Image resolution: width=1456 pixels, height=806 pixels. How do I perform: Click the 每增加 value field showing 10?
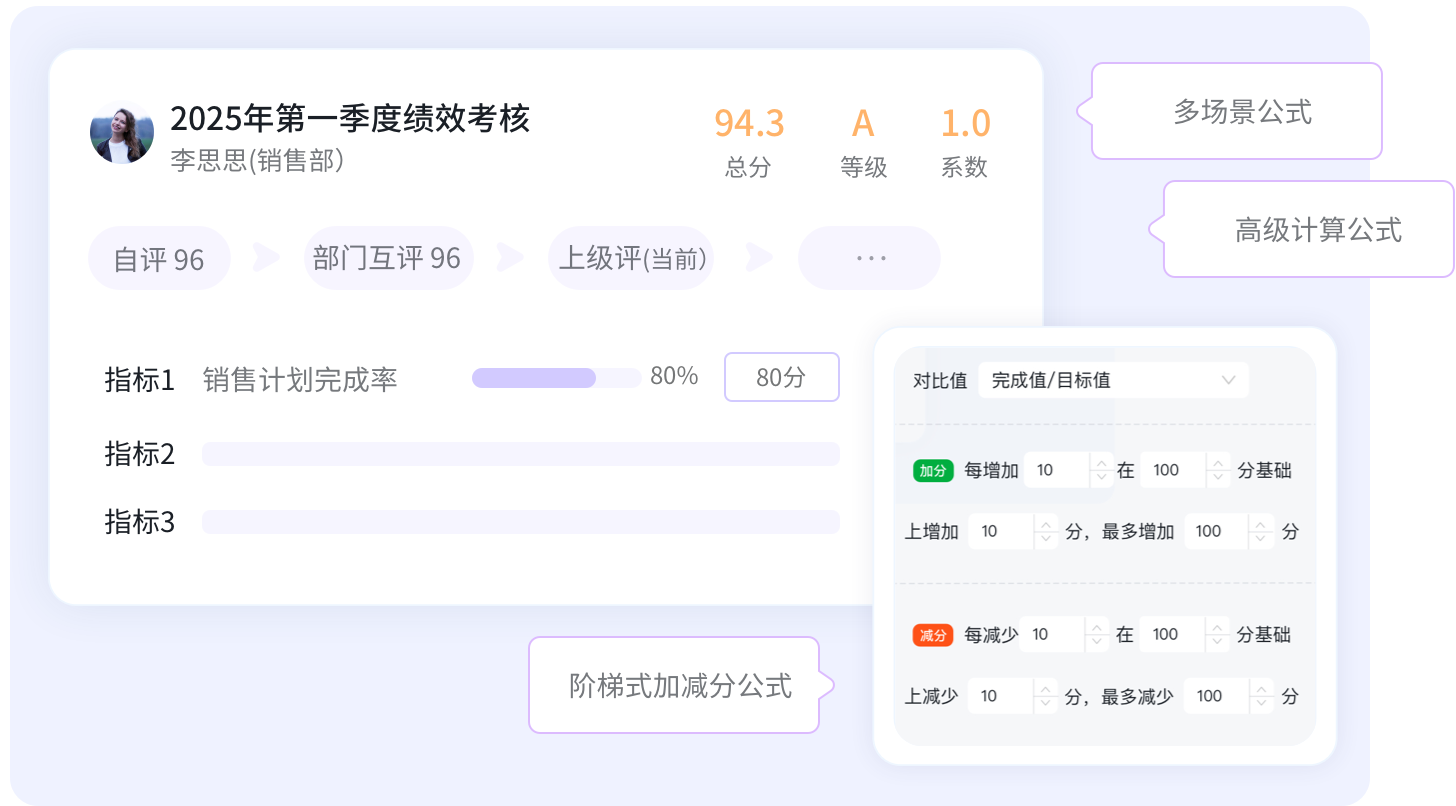1056,470
